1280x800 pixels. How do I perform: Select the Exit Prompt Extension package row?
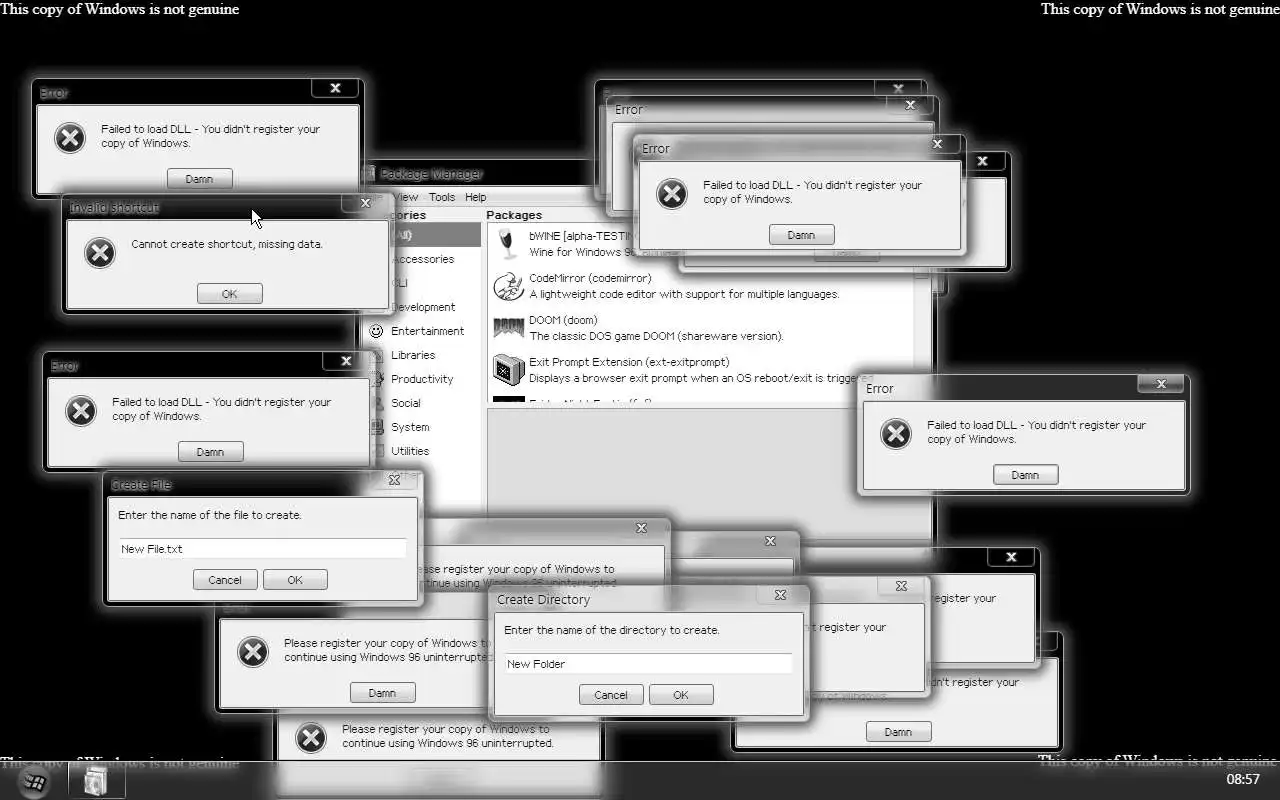point(700,370)
